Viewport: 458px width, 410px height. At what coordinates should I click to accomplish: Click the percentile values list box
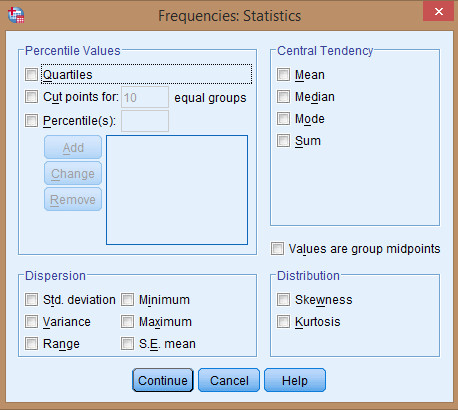point(177,190)
